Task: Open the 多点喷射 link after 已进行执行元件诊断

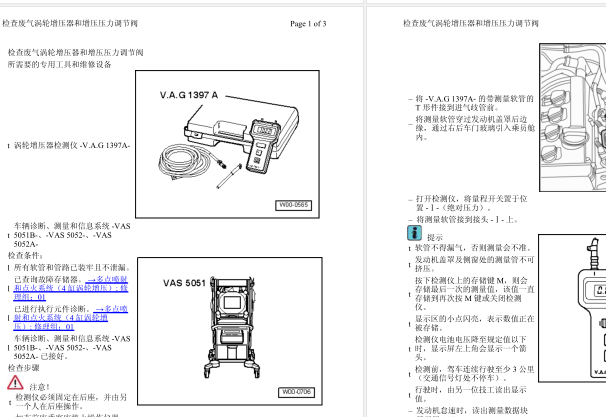Action: [x=70, y=318]
